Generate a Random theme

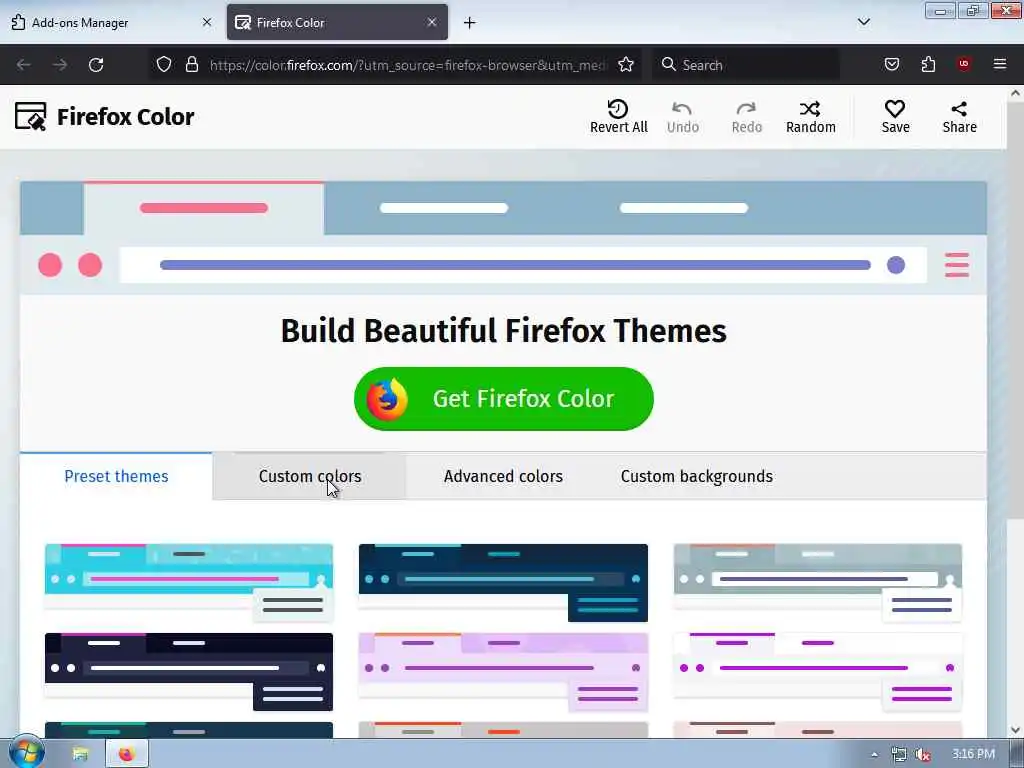pyautogui.click(x=810, y=117)
